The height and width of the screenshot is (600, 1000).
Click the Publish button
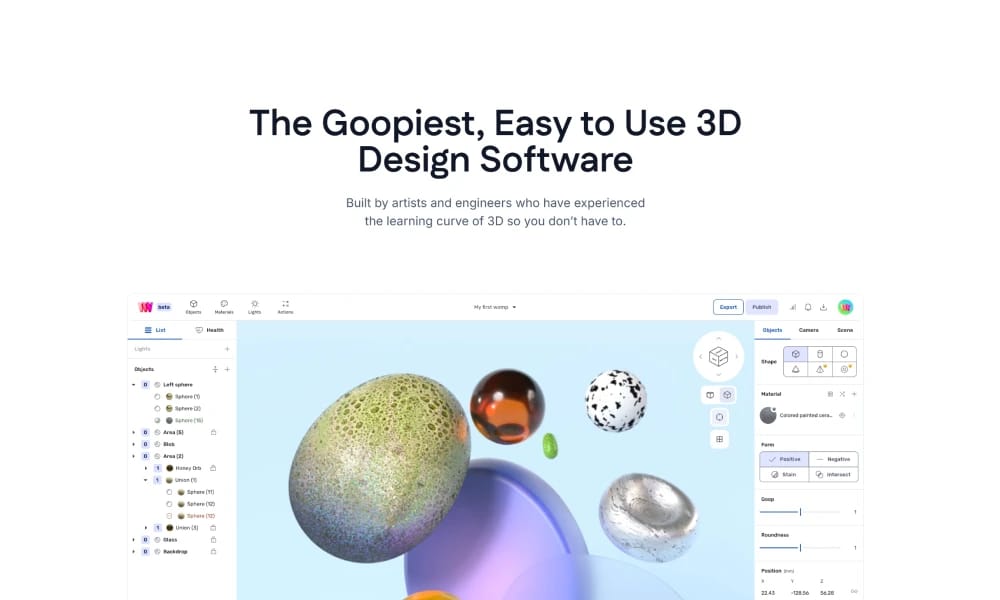tap(761, 307)
